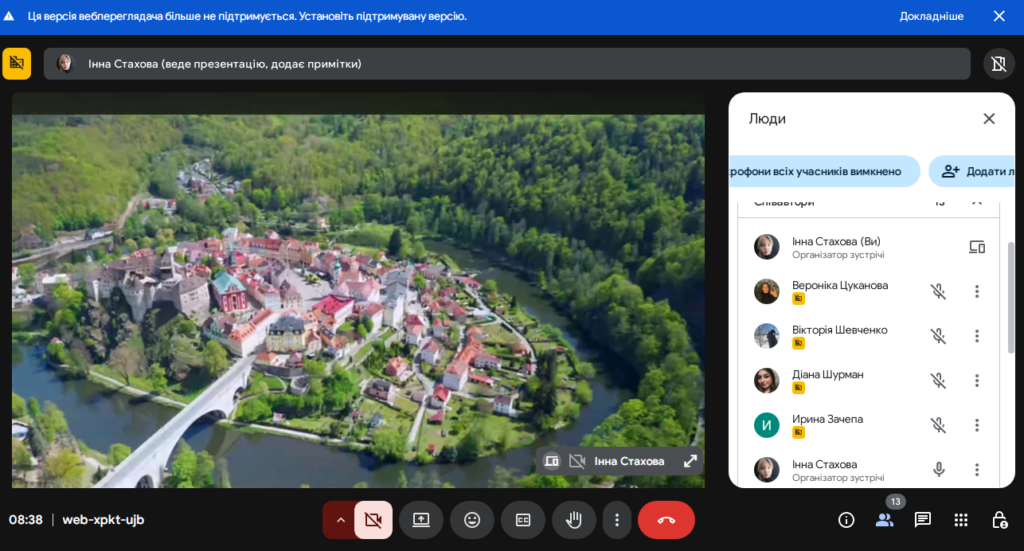Click the Докладніше link in the banner
The width and height of the screenshot is (1024, 551).
pos(931,16)
